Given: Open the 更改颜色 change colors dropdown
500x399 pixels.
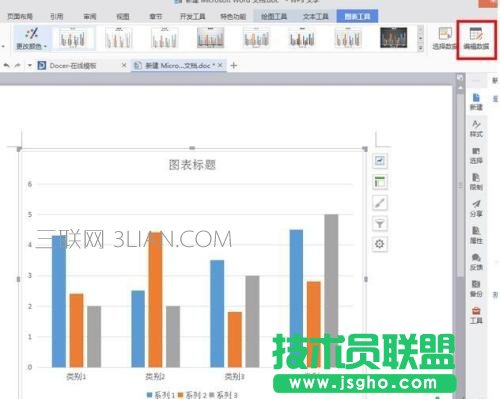Looking at the screenshot, I should pyautogui.click(x=32, y=39).
